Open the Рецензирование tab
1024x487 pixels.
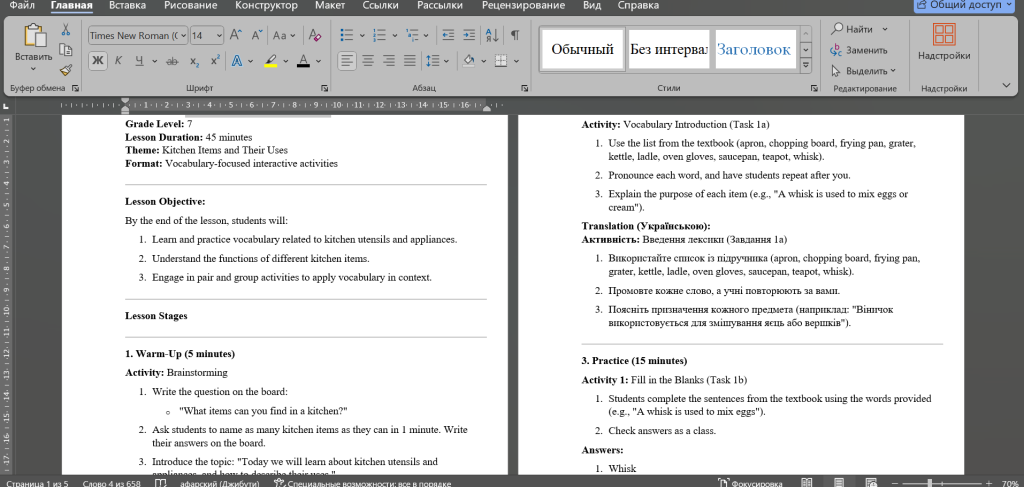[x=525, y=6]
